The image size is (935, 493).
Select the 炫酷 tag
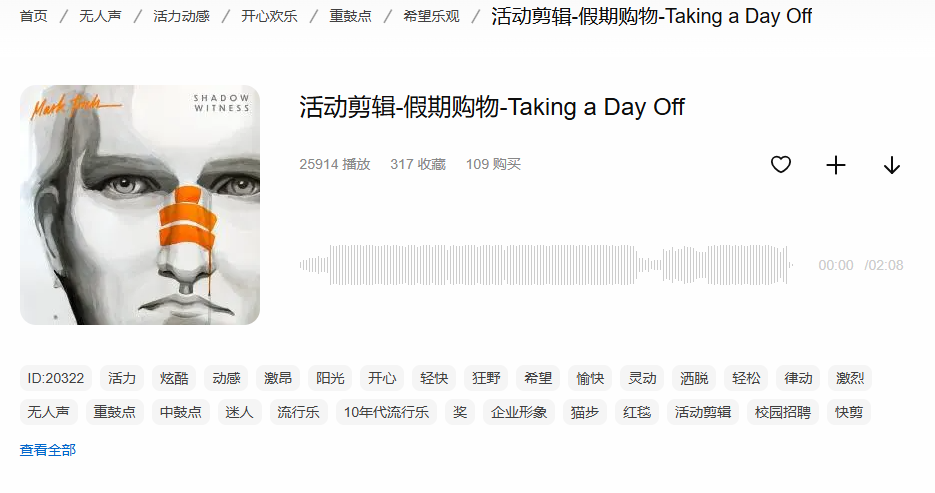174,379
